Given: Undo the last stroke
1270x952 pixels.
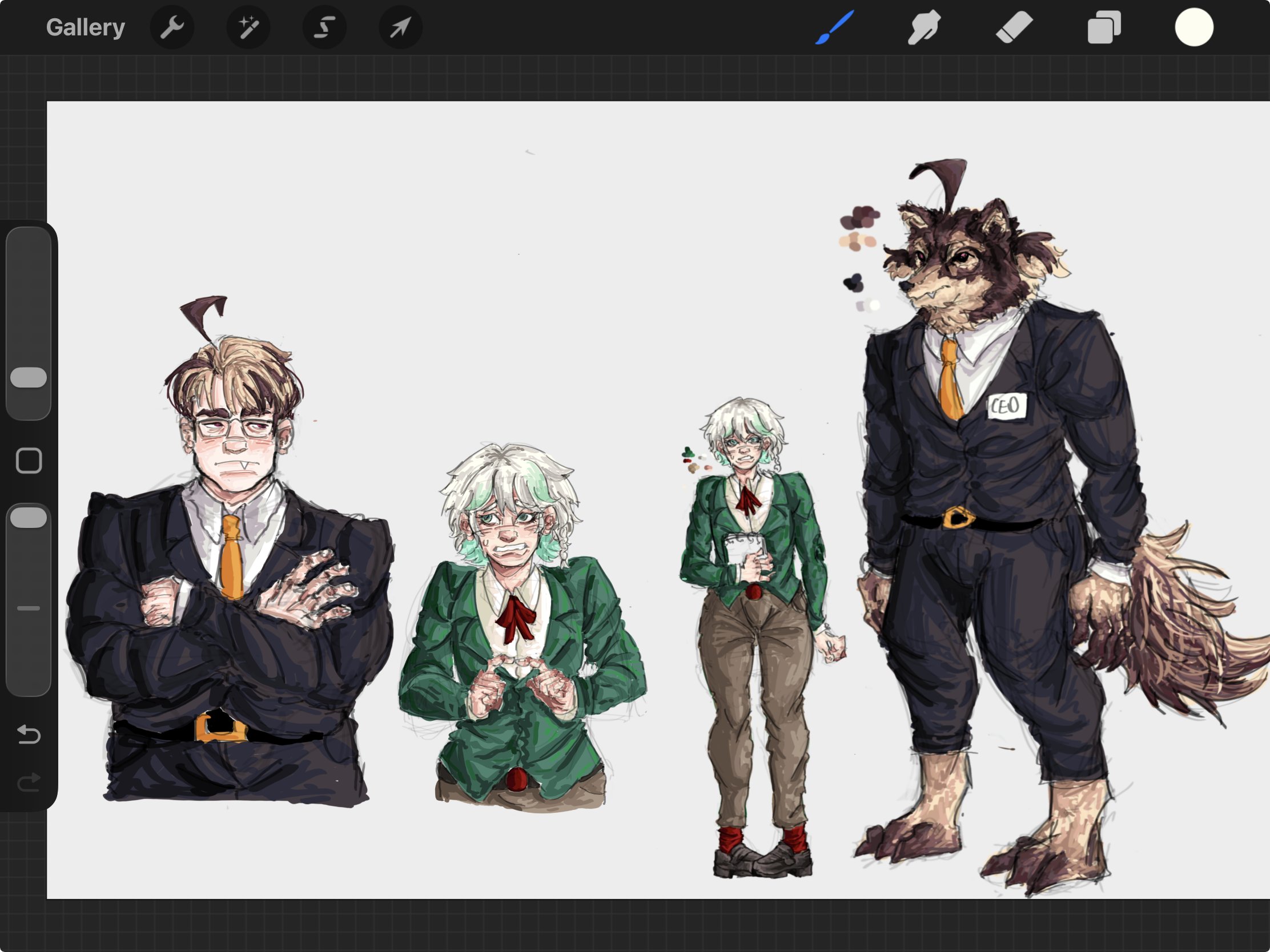Looking at the screenshot, I should pos(29,734).
